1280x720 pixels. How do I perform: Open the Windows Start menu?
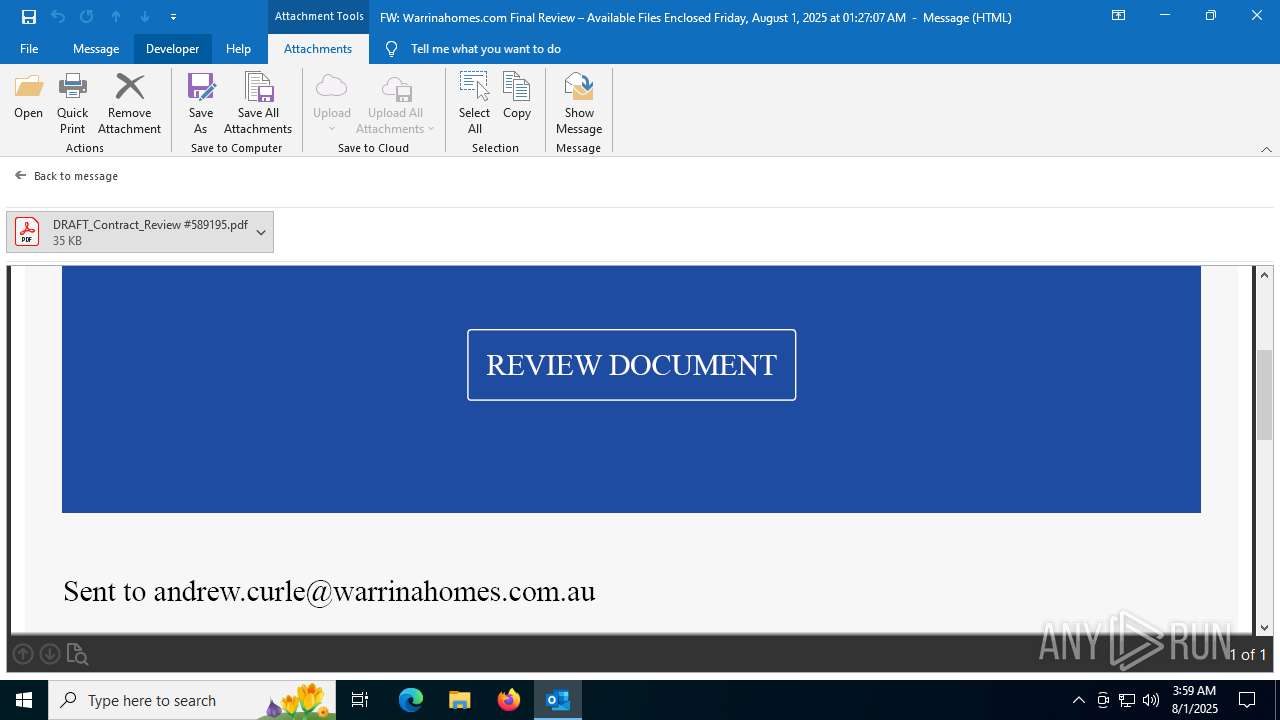click(24, 700)
